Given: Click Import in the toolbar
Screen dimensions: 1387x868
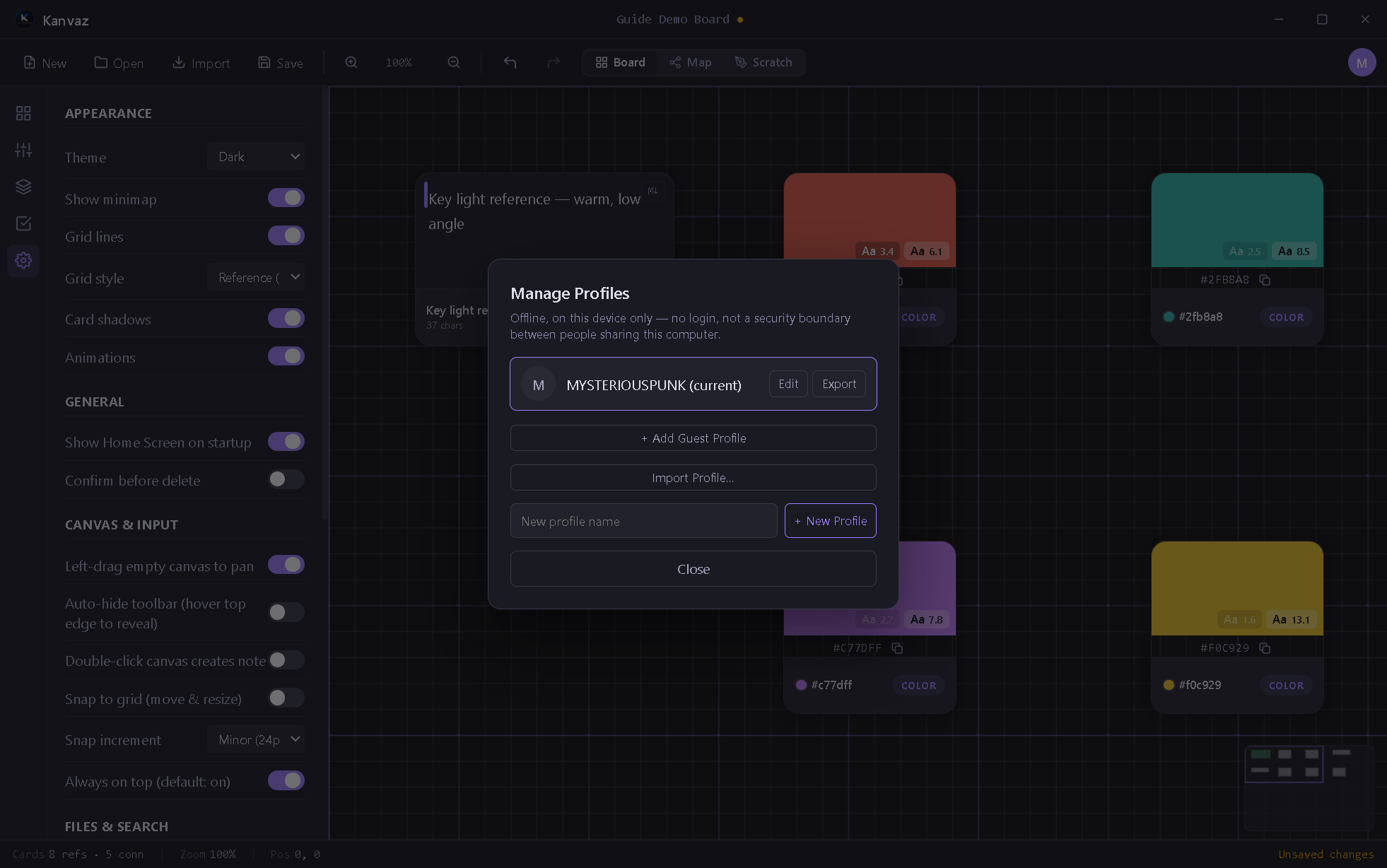Looking at the screenshot, I should pyautogui.click(x=201, y=63).
